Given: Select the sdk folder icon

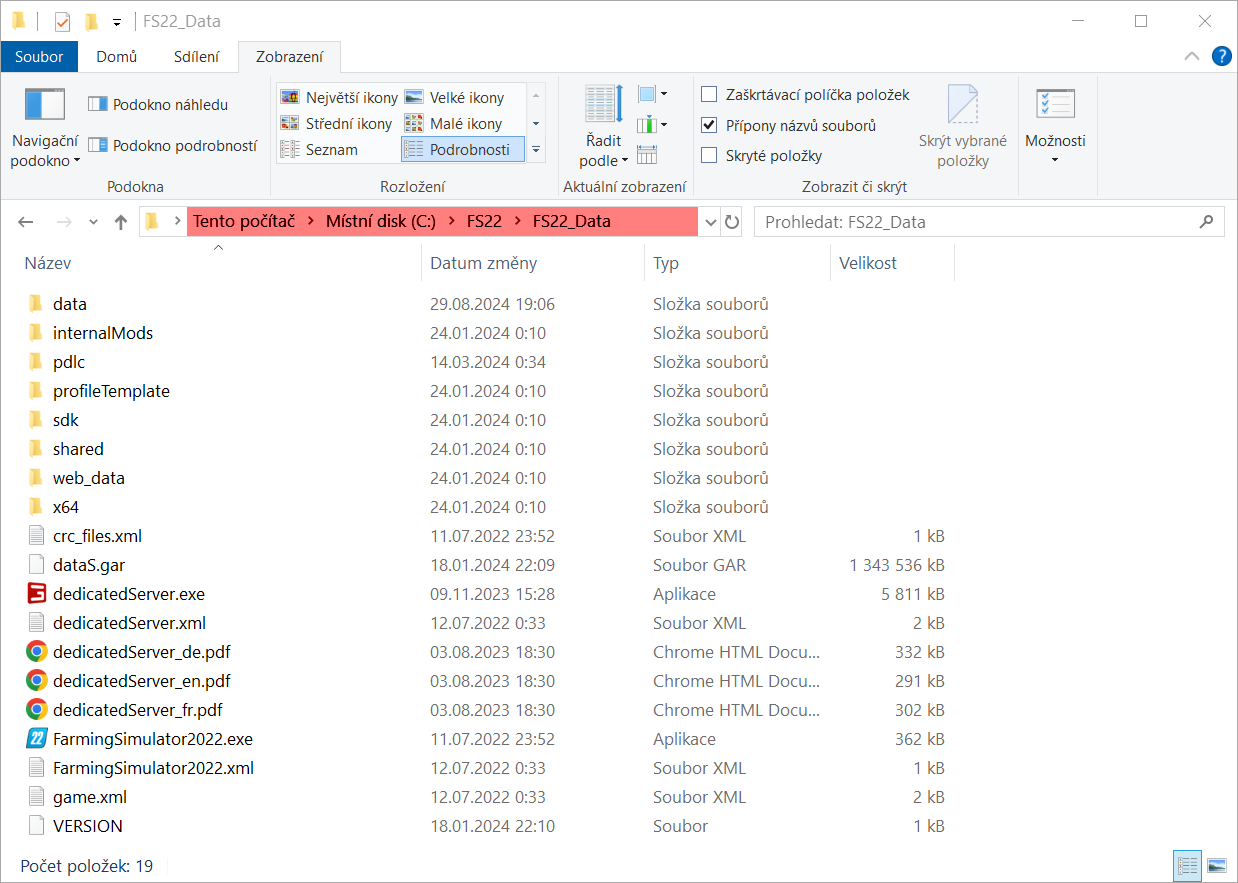Looking at the screenshot, I should click(x=37, y=420).
